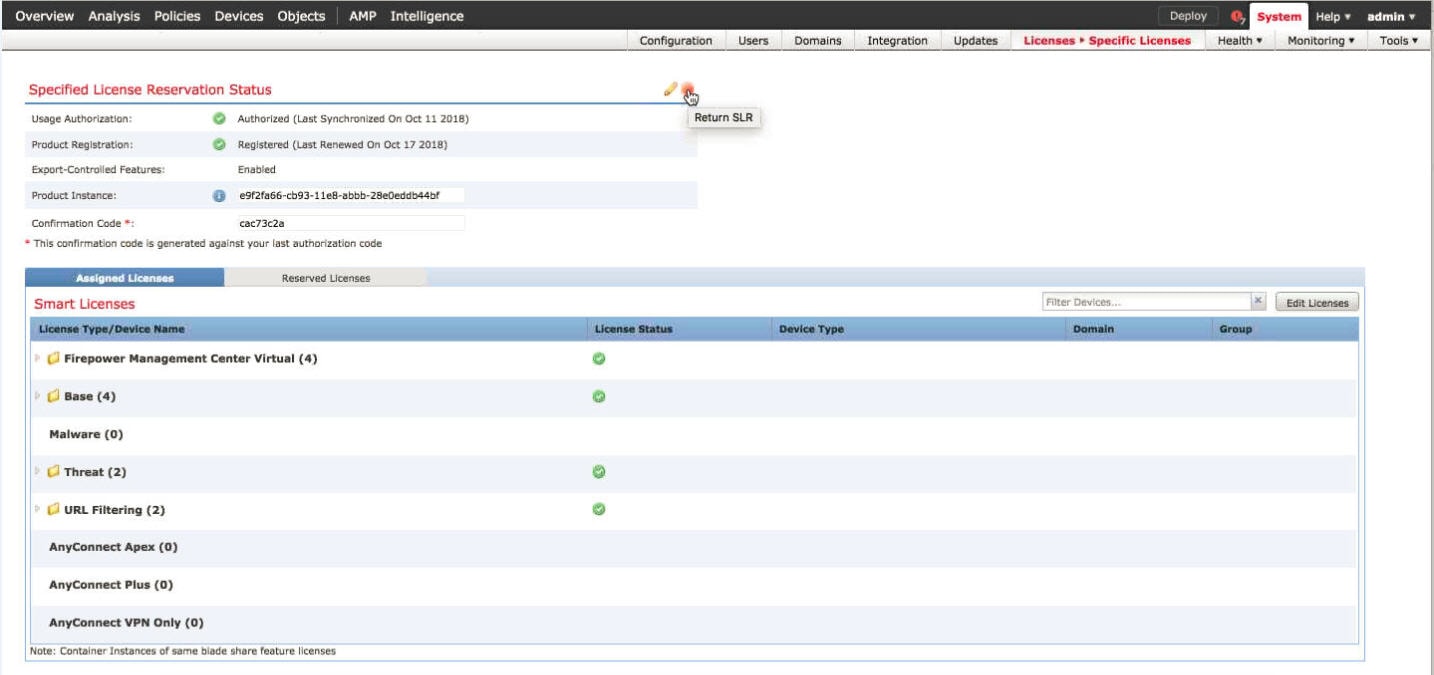Switch to the Reserved Licenses tab
The height and width of the screenshot is (675, 1434).
pos(326,278)
